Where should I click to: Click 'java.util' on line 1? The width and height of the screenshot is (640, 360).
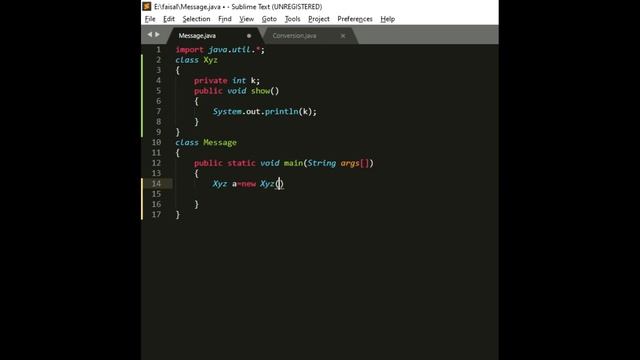[x=229, y=49]
